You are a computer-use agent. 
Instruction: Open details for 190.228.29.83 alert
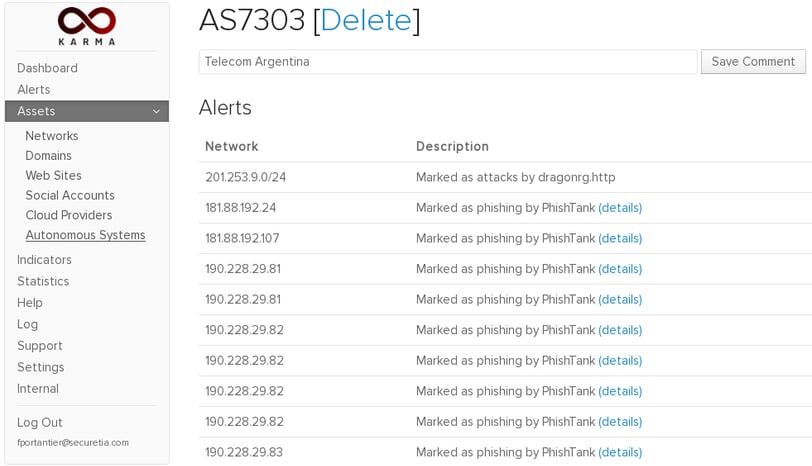tap(620, 452)
